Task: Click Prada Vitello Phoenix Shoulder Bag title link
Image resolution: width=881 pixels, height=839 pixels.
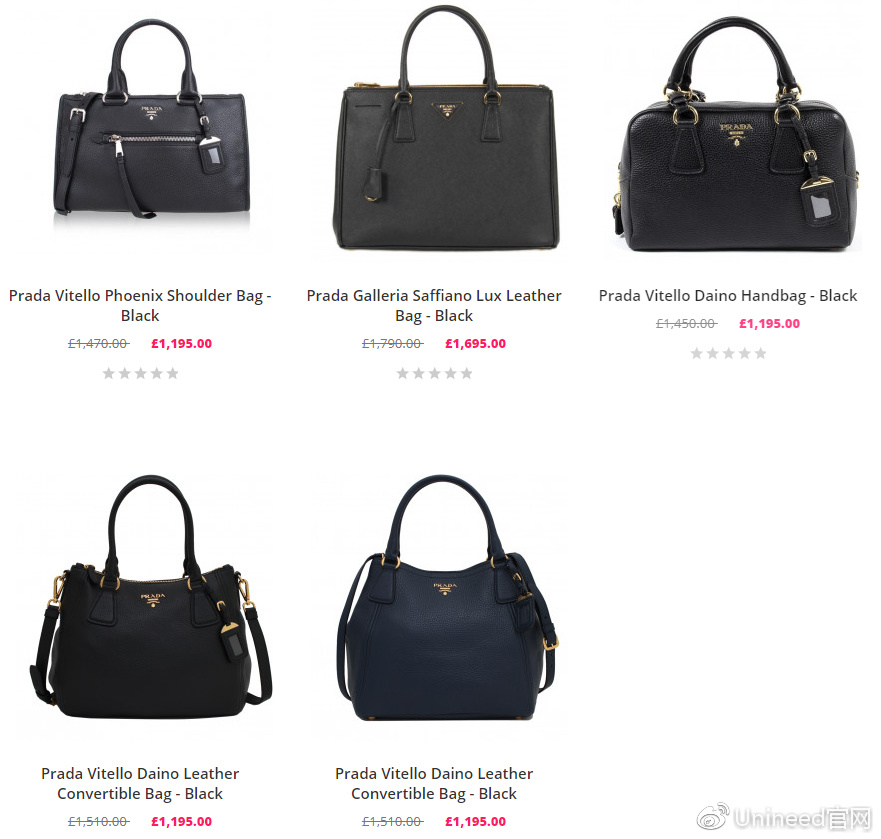Action: (x=140, y=305)
